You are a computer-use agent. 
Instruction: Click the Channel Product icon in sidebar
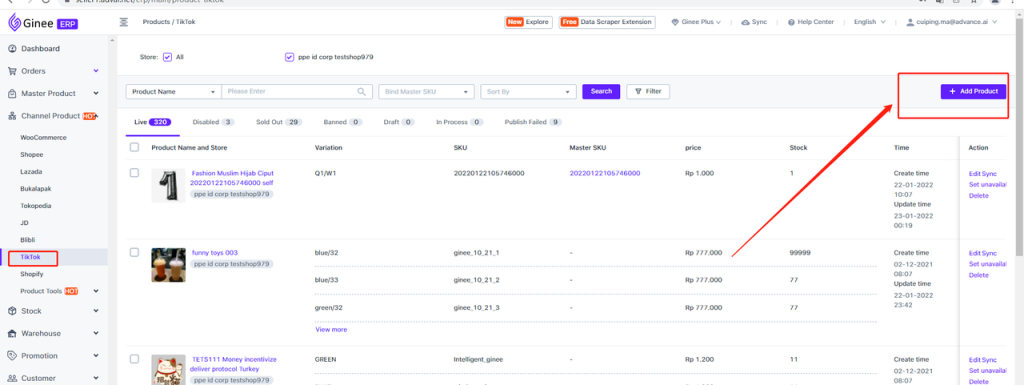click(x=12, y=116)
